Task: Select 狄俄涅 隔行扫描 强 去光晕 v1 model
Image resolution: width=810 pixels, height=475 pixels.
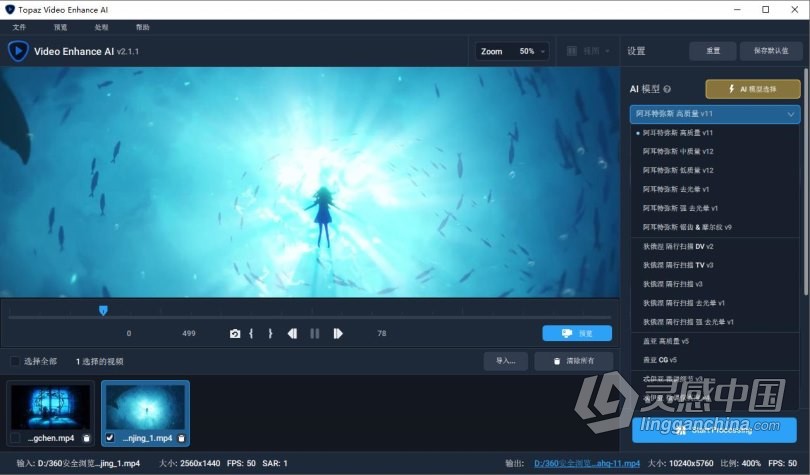Action: (x=715, y=322)
